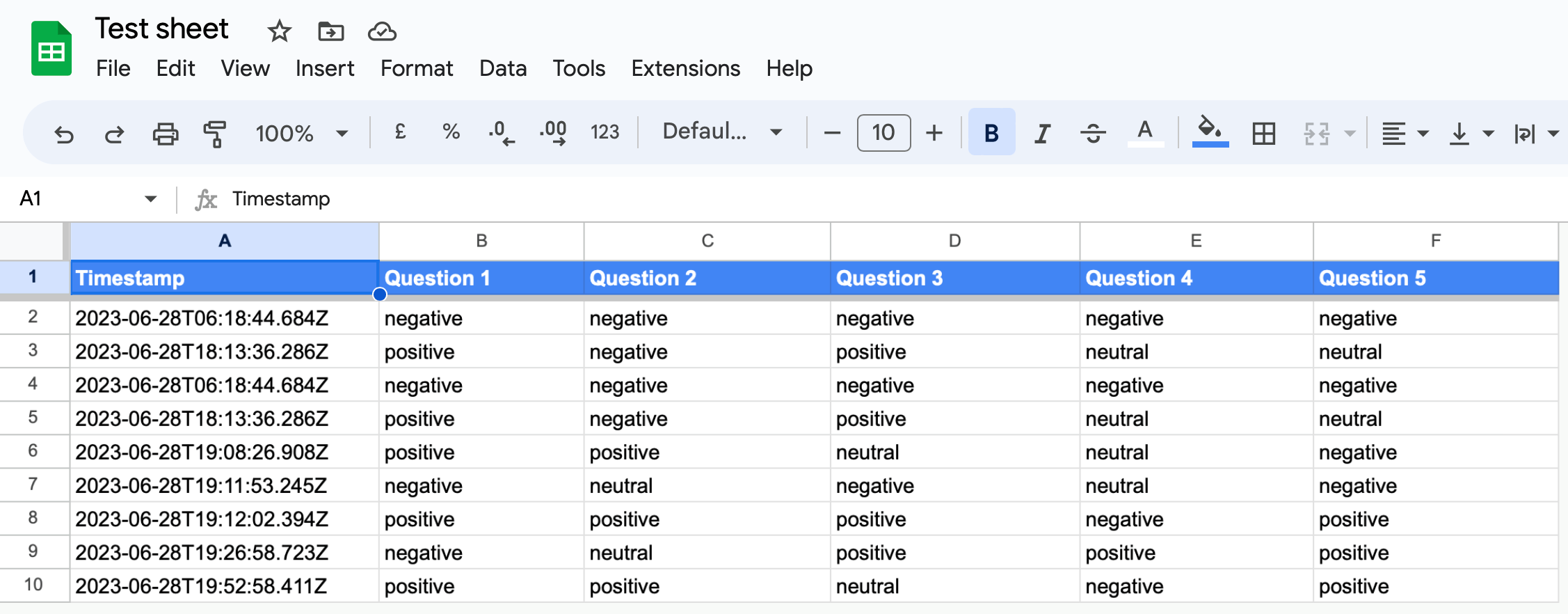Image resolution: width=1568 pixels, height=614 pixels.
Task: Click the move to folder icon
Action: [331, 31]
